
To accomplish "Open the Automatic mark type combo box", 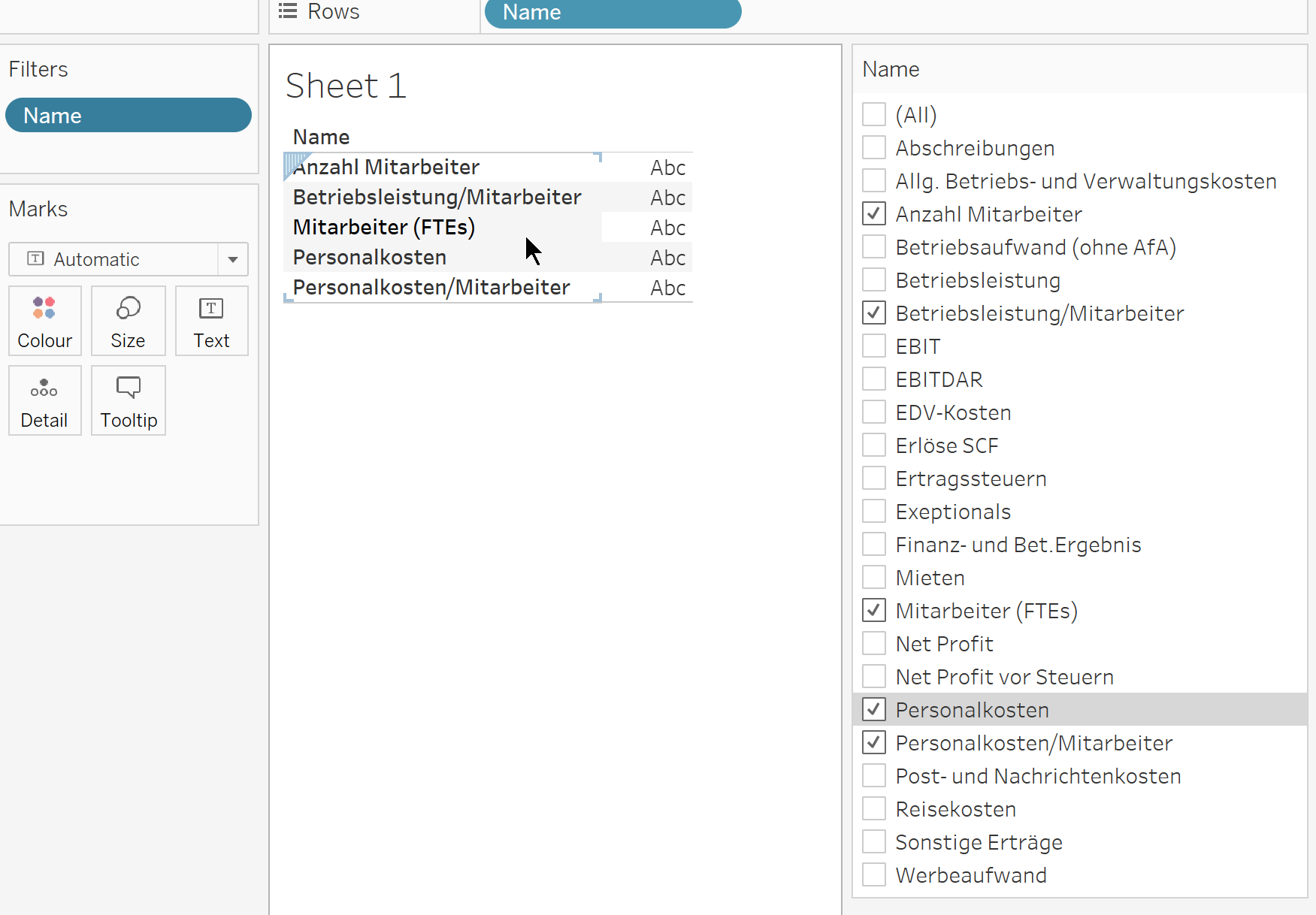I will [113, 259].
